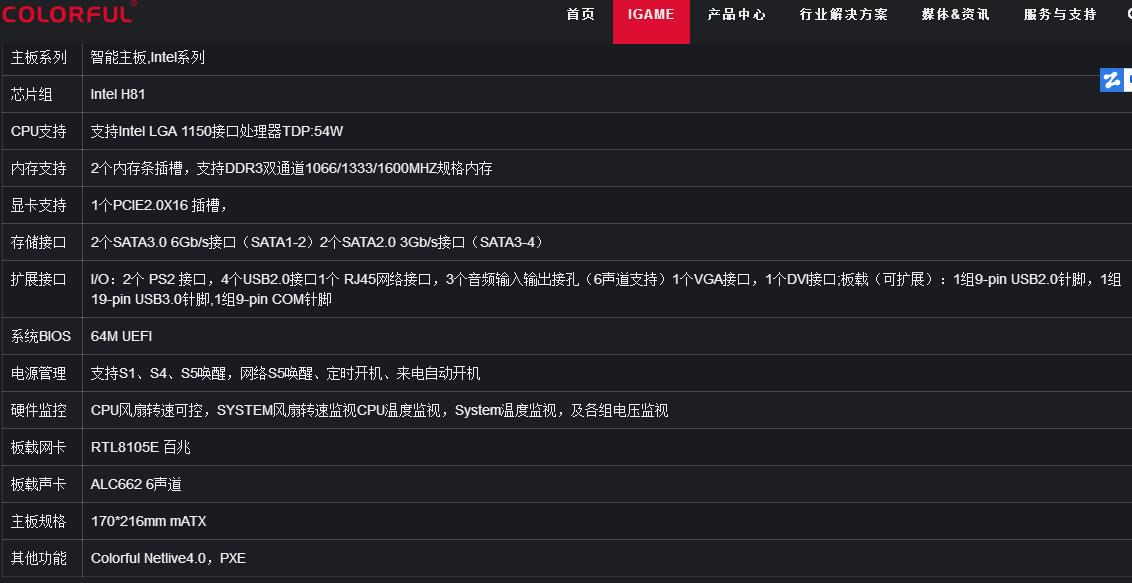The image size is (1132, 583).
Task: Select the 芯片组 label cell
Action: (41, 94)
